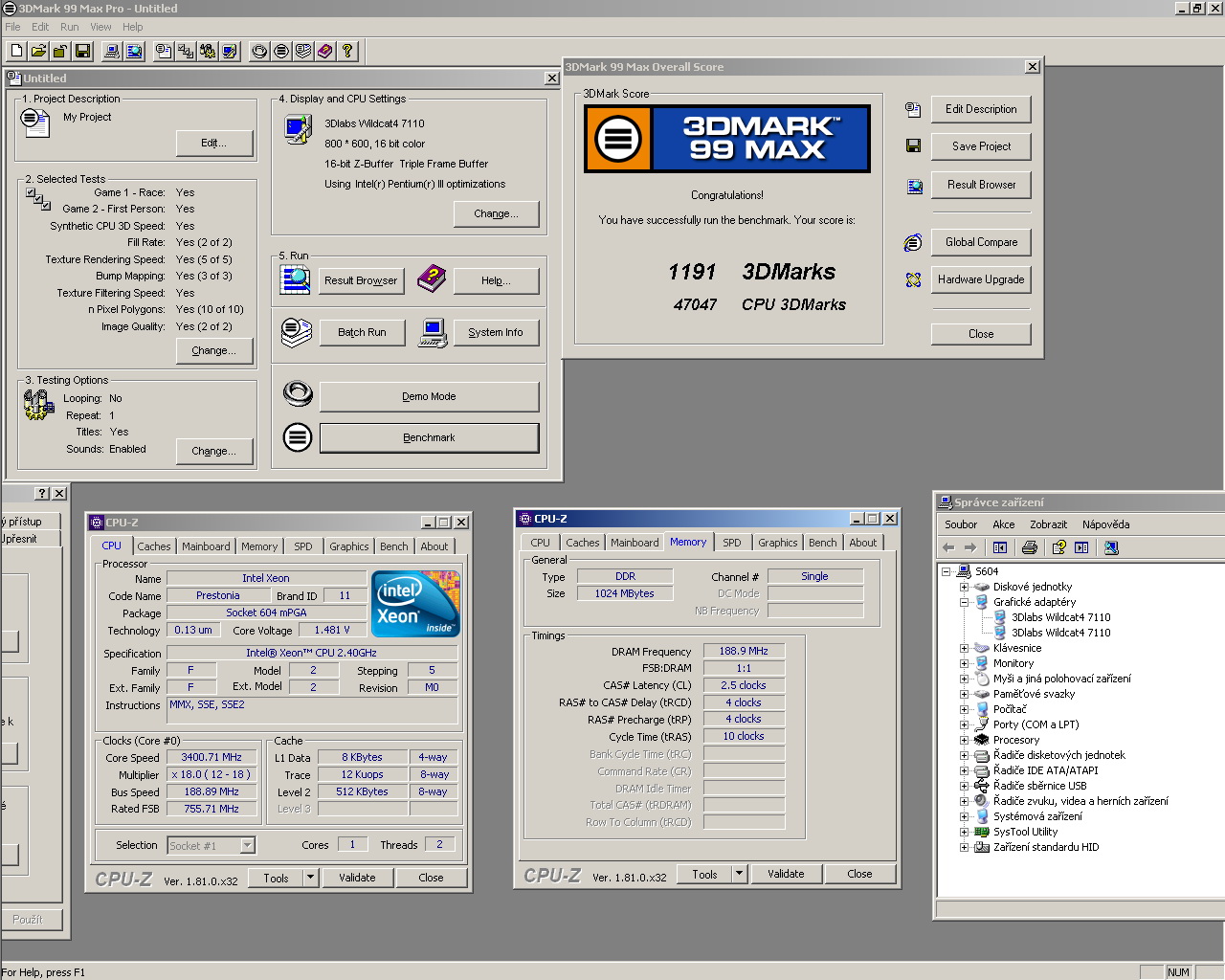Viewport: 1225px width, 980px height.
Task: Click the purple help book toolbar icon
Action: pyautogui.click(x=325, y=51)
